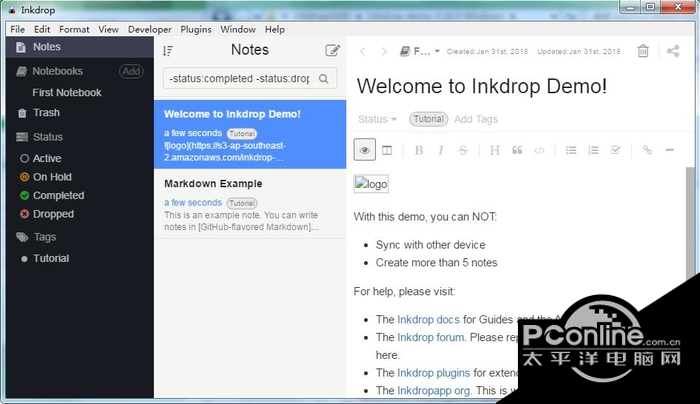This screenshot has height=404, width=700.
Task: Toggle preview mode eye button
Action: [365, 150]
